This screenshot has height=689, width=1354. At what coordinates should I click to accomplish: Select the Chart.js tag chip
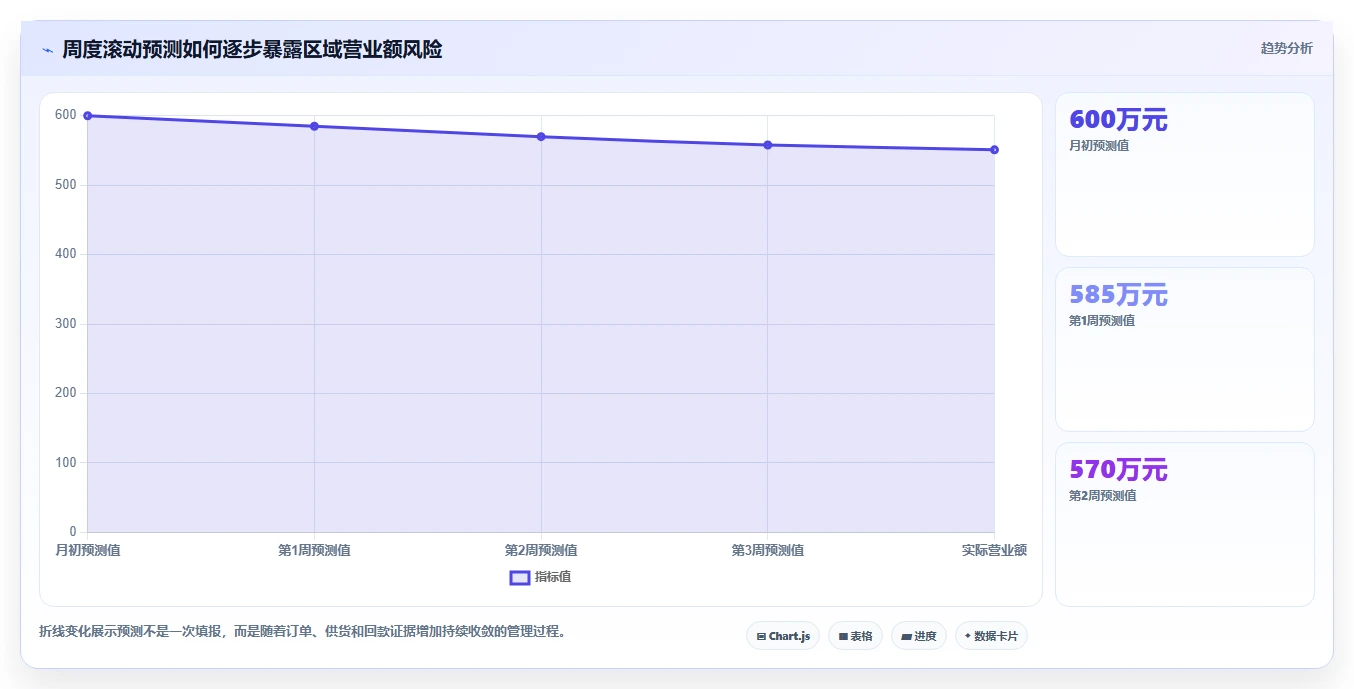click(x=783, y=636)
